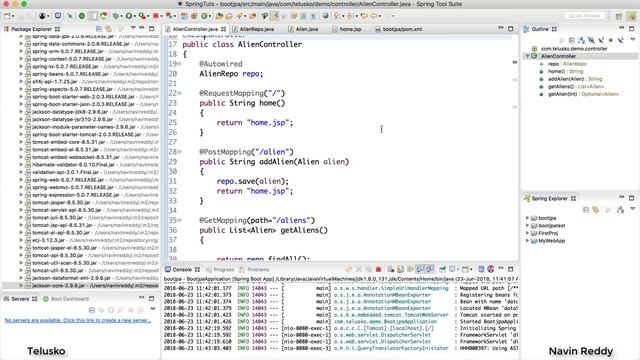Select addAlien(Alien) method in Outline
The height and width of the screenshot is (360, 640).
coord(575,79)
